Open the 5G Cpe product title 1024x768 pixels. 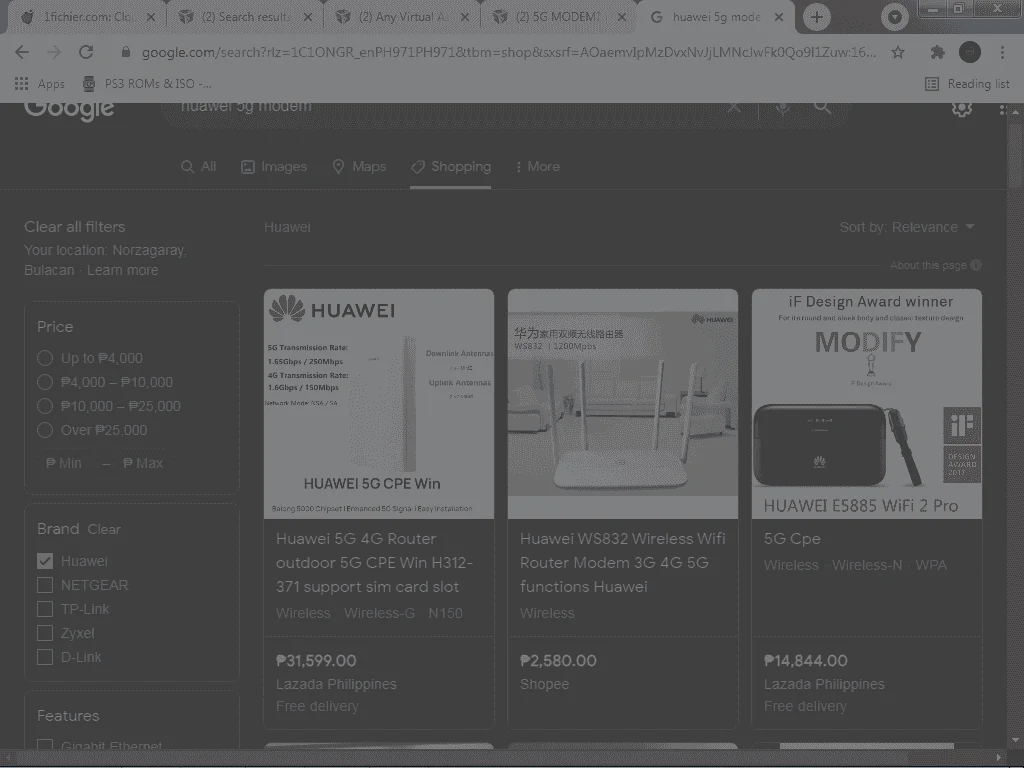(792, 539)
